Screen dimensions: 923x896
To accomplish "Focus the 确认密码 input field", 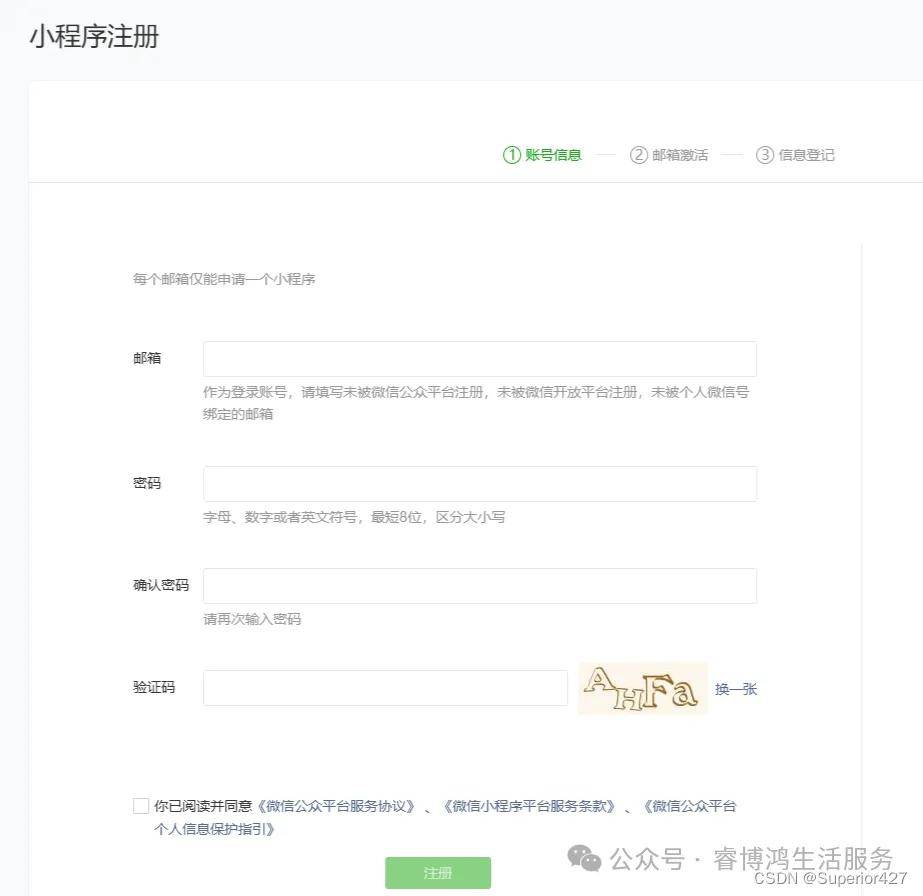I will pyautogui.click(x=480, y=586).
